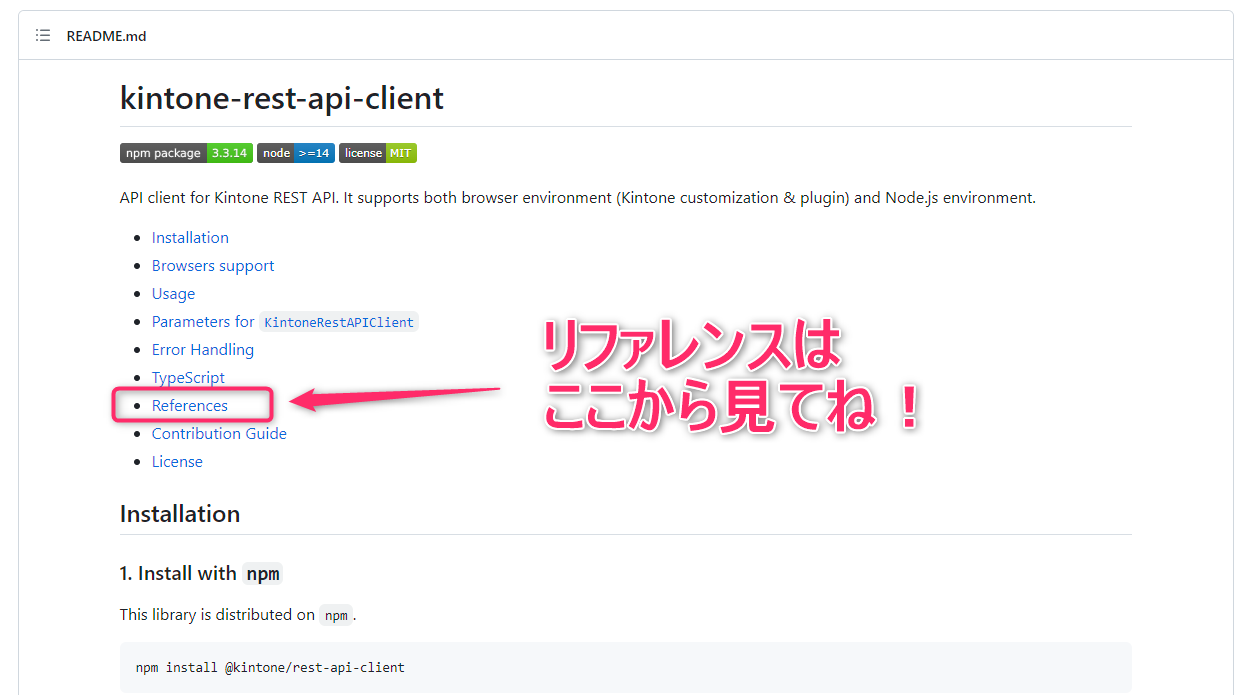Open the License link in the list
This screenshot has height=695, width=1253.
177,461
